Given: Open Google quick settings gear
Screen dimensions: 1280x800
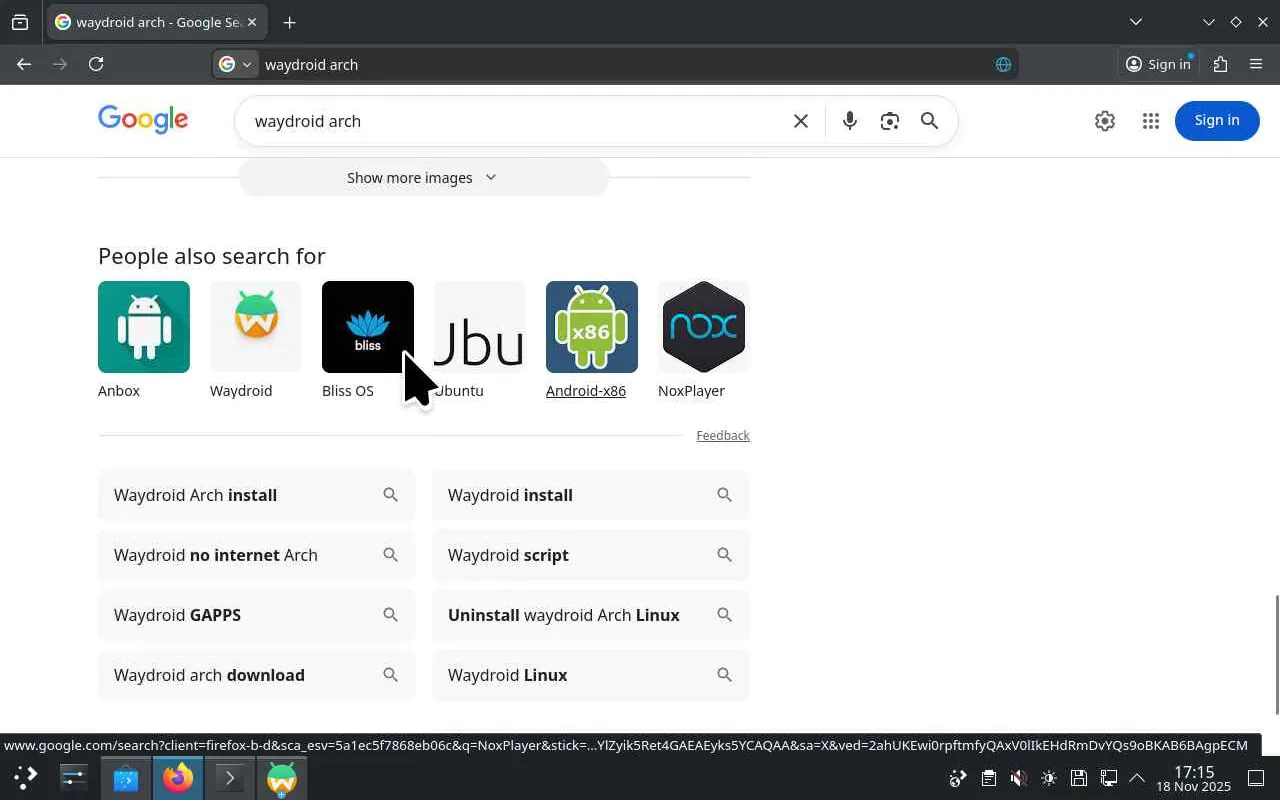Looking at the screenshot, I should pyautogui.click(x=1104, y=121).
